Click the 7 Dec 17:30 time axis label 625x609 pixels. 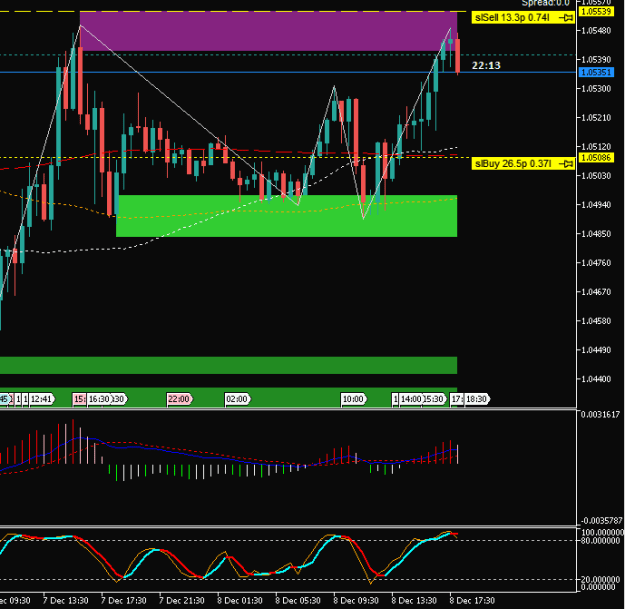[x=124, y=601]
